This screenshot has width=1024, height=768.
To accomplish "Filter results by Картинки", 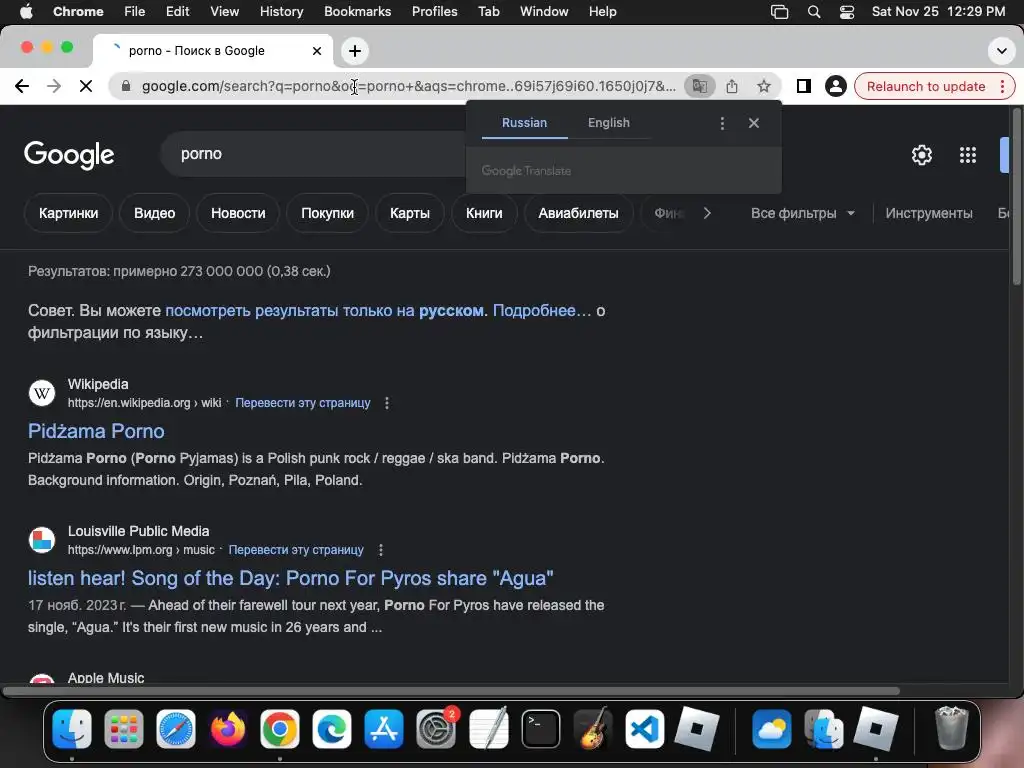I will coord(68,213).
